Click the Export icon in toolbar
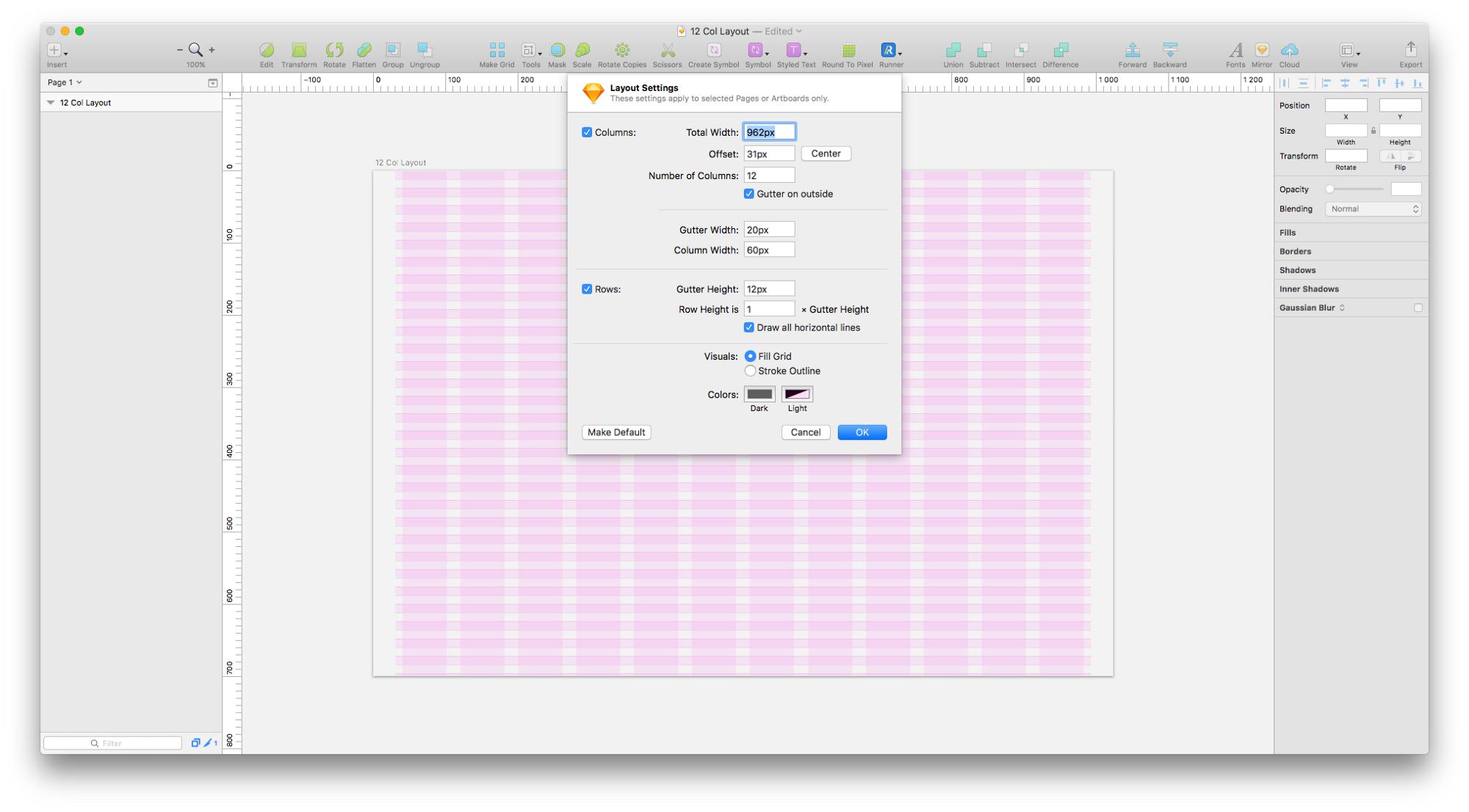1469x812 pixels. 1410,50
